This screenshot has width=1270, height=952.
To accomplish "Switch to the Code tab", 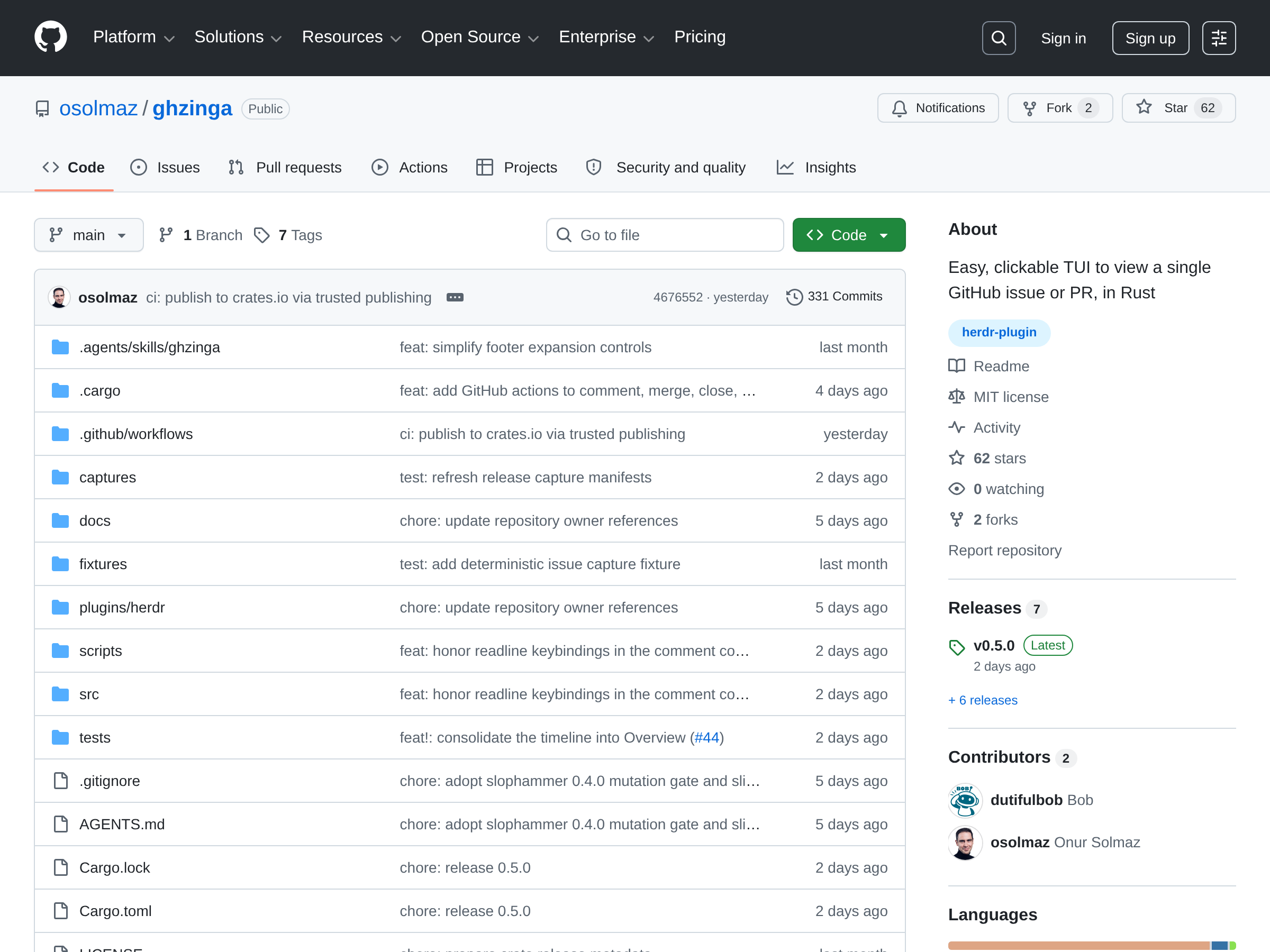I will coord(74,168).
